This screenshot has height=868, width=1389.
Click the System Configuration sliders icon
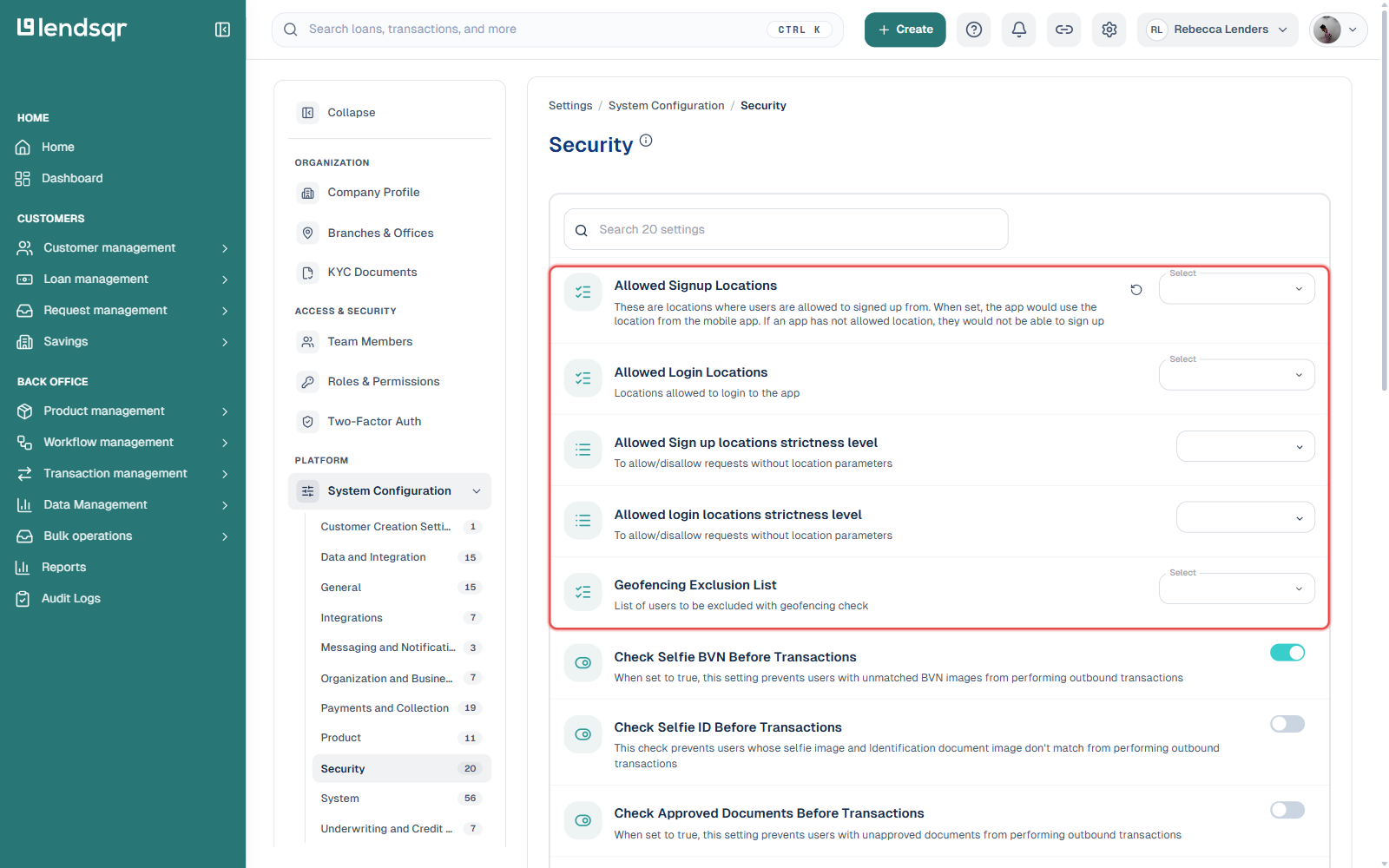(308, 491)
